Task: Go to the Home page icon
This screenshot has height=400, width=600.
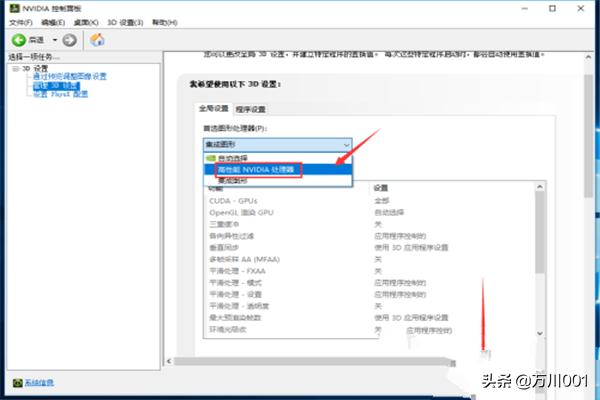Action: tap(97, 40)
